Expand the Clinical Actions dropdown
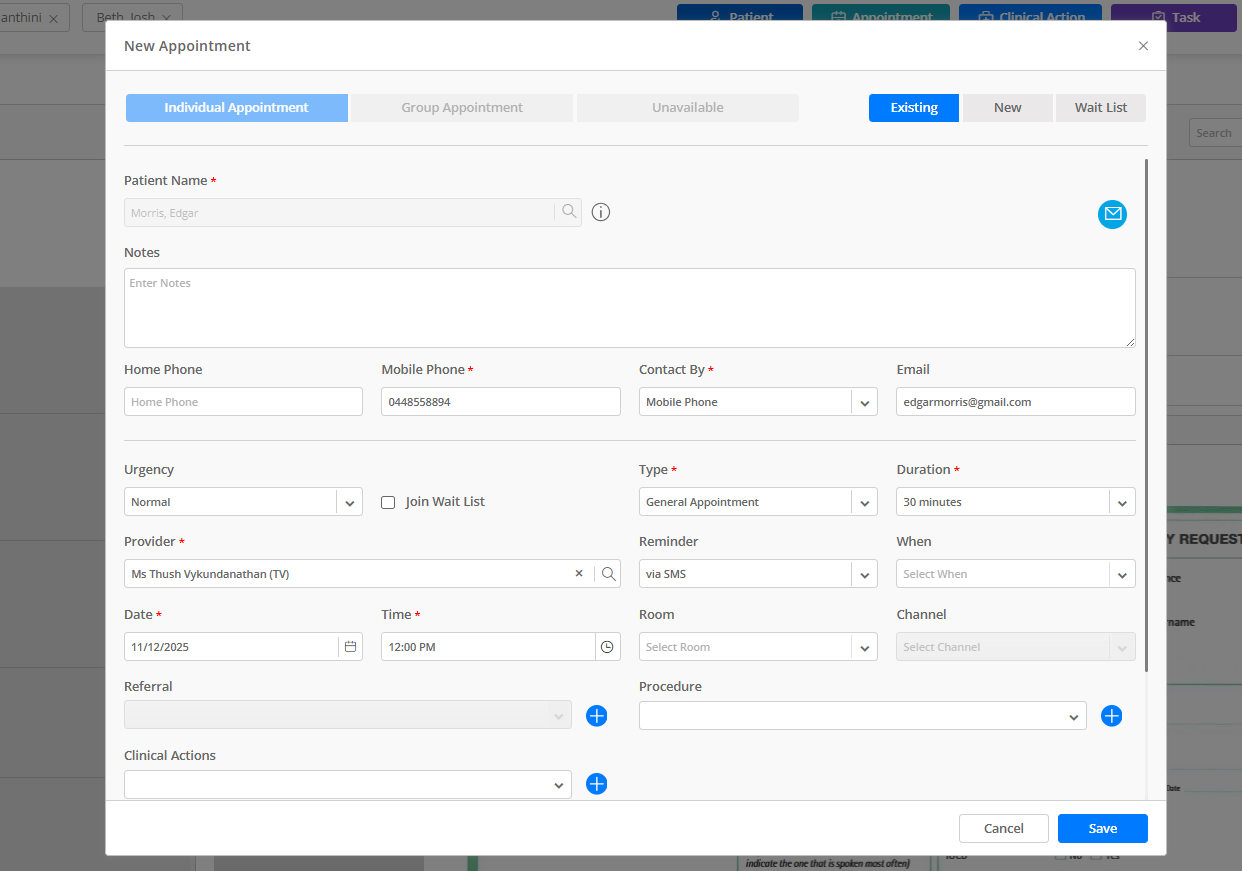The image size is (1242, 871). [x=348, y=785]
